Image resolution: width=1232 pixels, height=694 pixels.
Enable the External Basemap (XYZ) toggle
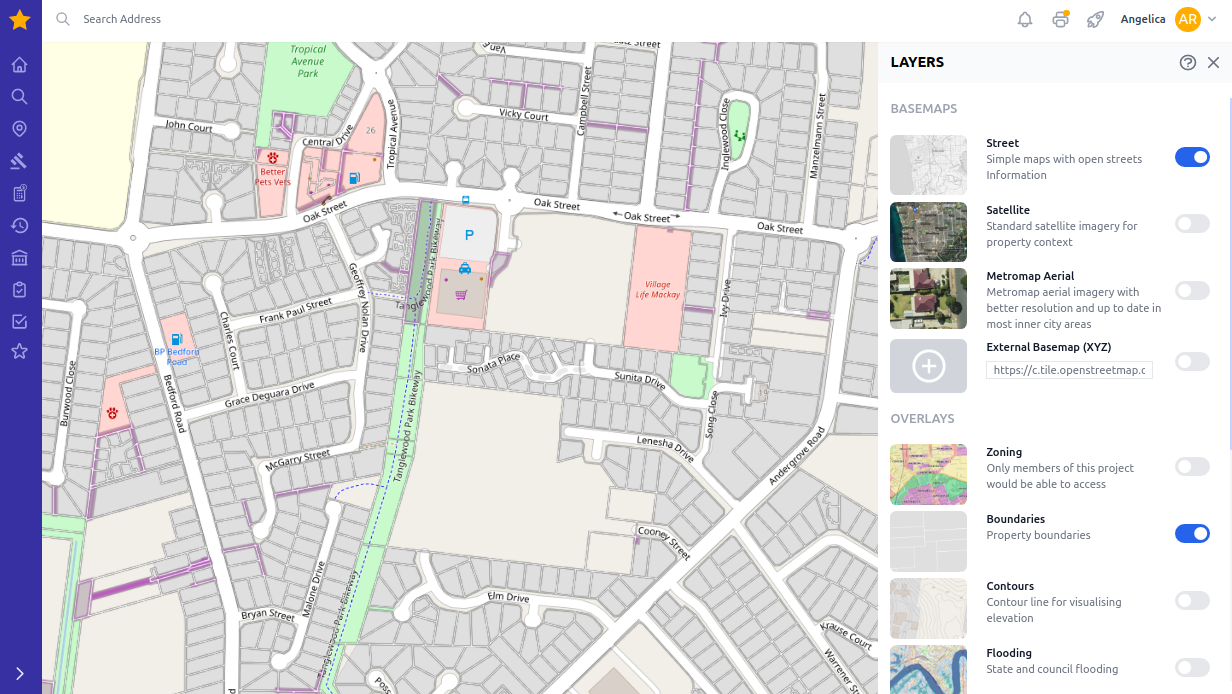click(1192, 361)
